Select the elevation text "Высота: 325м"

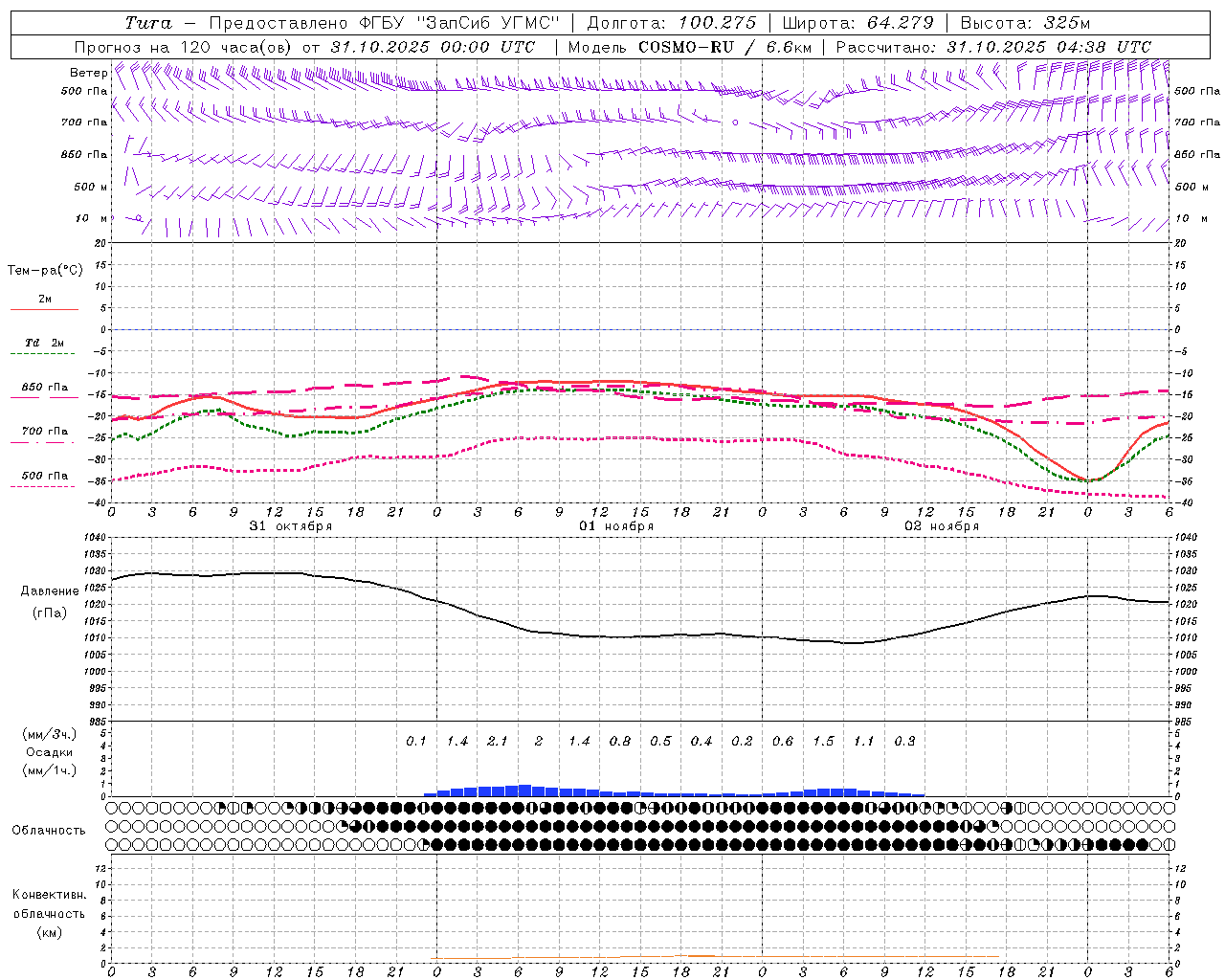[x=1025, y=23]
